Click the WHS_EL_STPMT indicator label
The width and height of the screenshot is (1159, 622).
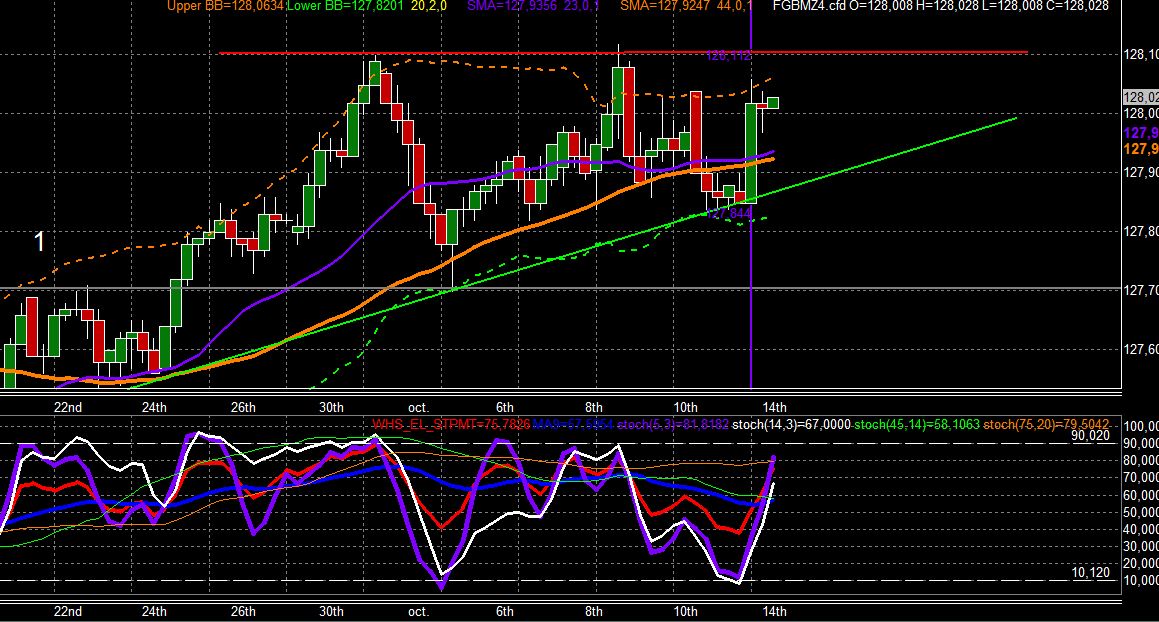click(451, 425)
